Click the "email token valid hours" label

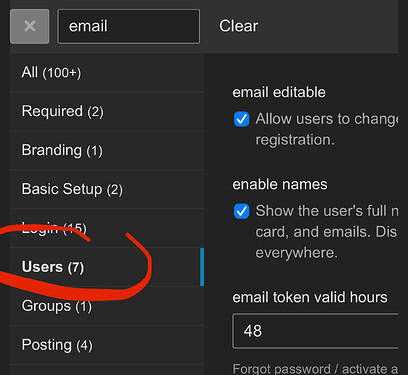click(x=310, y=297)
